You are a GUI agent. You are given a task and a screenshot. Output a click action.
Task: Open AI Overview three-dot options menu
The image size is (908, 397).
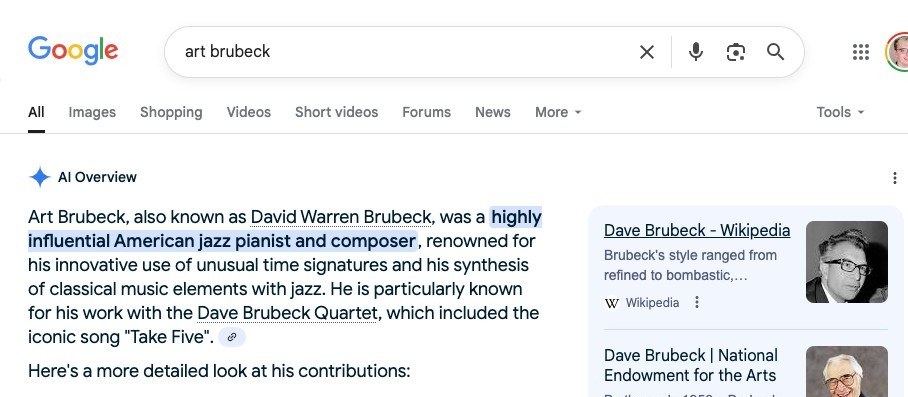click(895, 178)
